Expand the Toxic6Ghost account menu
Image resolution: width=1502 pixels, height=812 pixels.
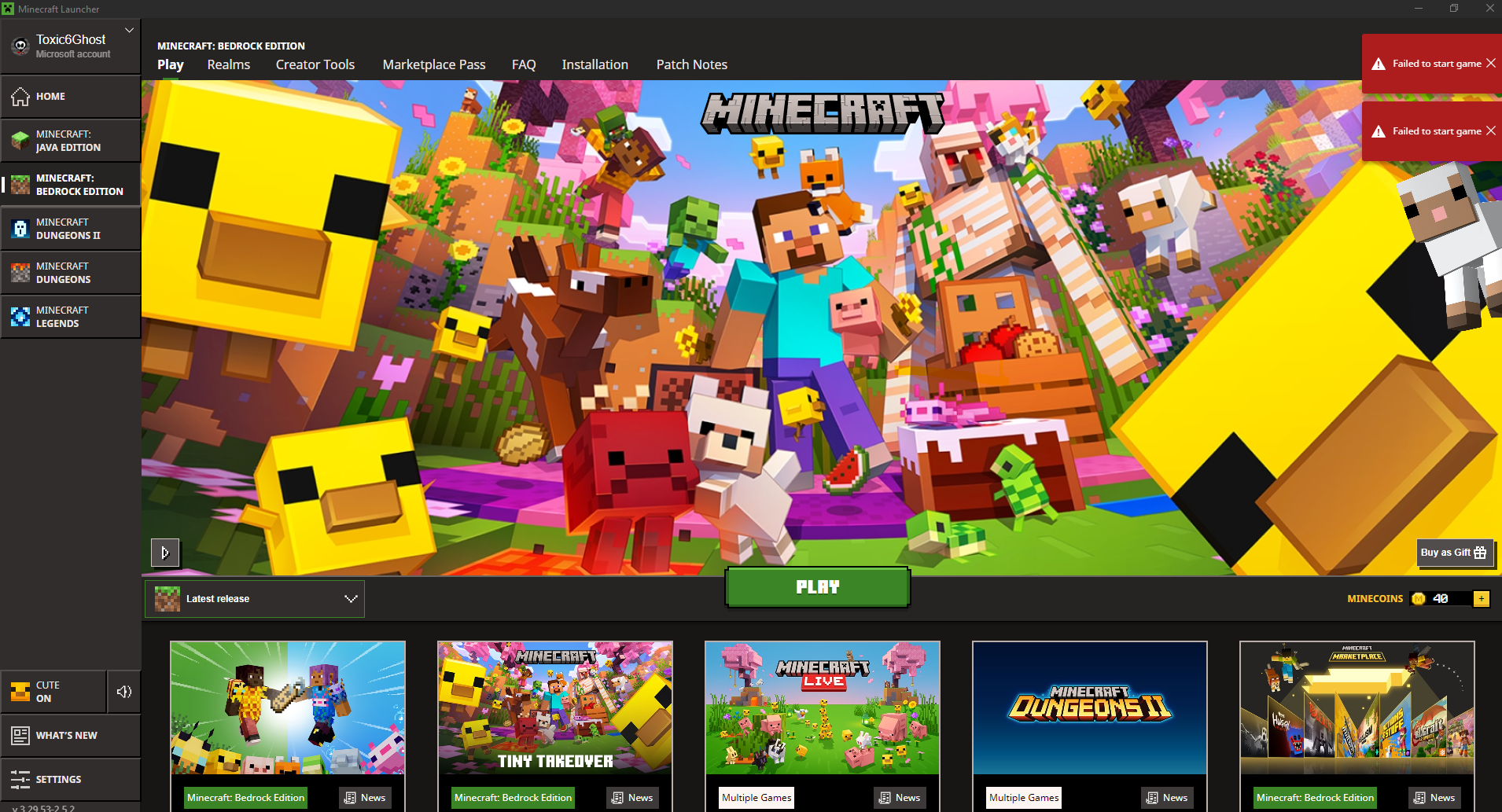pyautogui.click(x=129, y=31)
